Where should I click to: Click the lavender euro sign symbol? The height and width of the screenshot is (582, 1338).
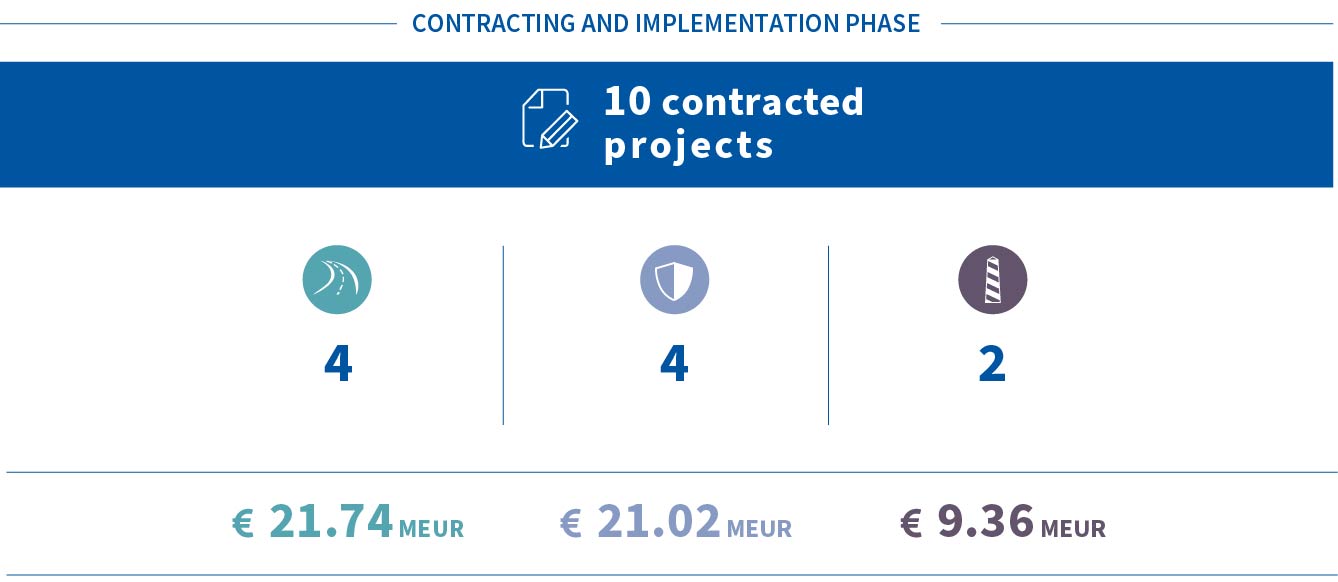pos(571,523)
